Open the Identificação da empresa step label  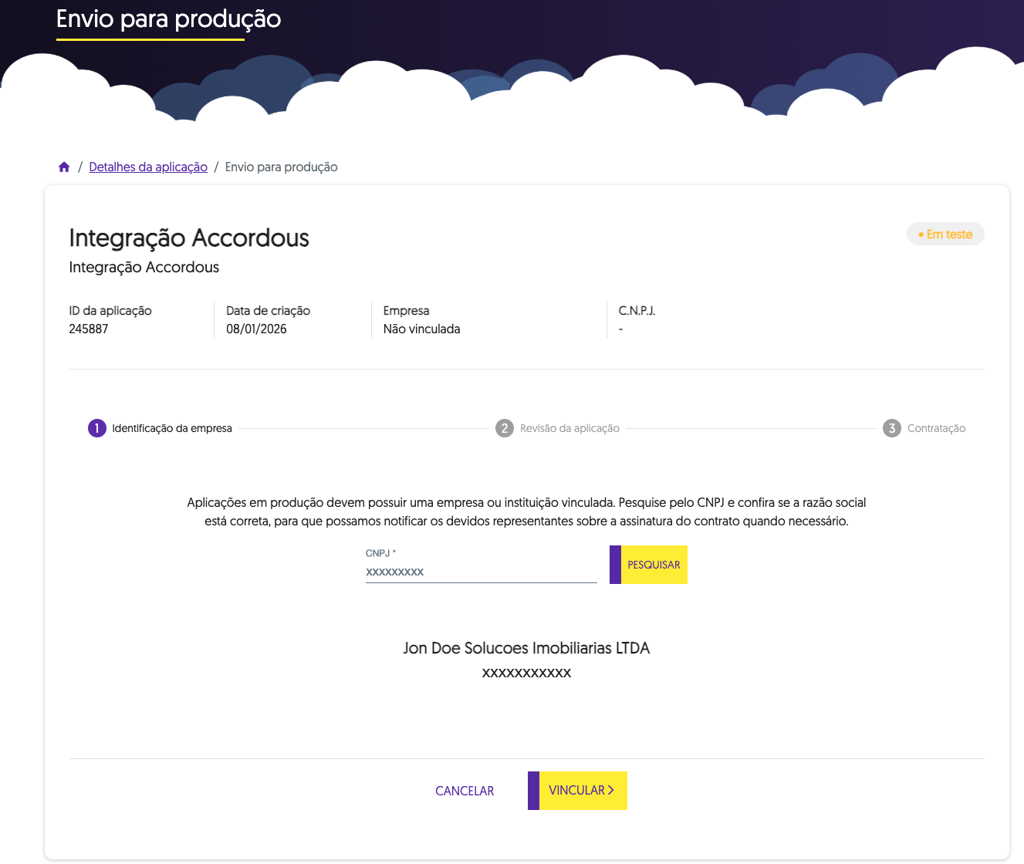pyautogui.click(x=172, y=428)
